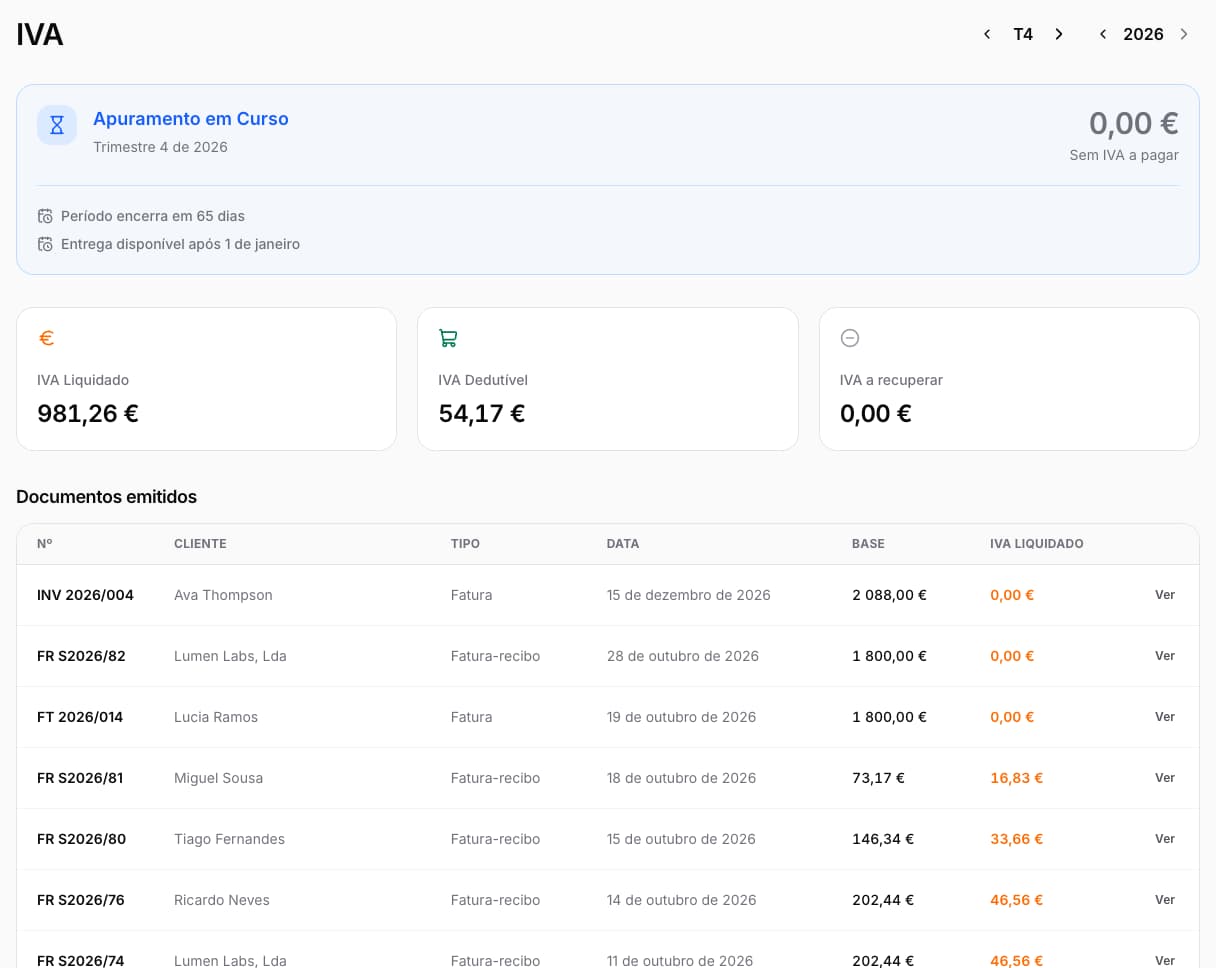Click Ver on the FR S2026/81 row
1216x968 pixels.
[x=1165, y=778]
